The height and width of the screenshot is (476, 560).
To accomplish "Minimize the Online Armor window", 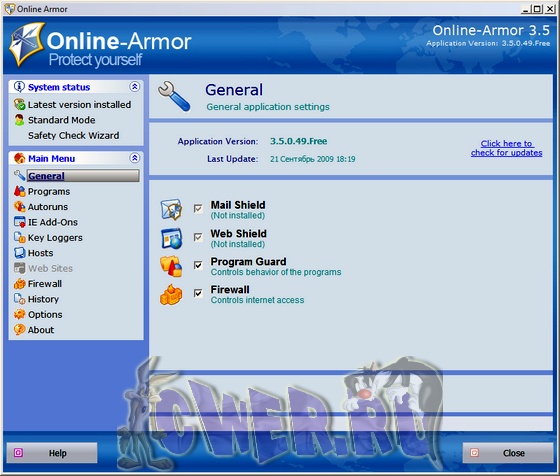I will [x=525, y=9].
